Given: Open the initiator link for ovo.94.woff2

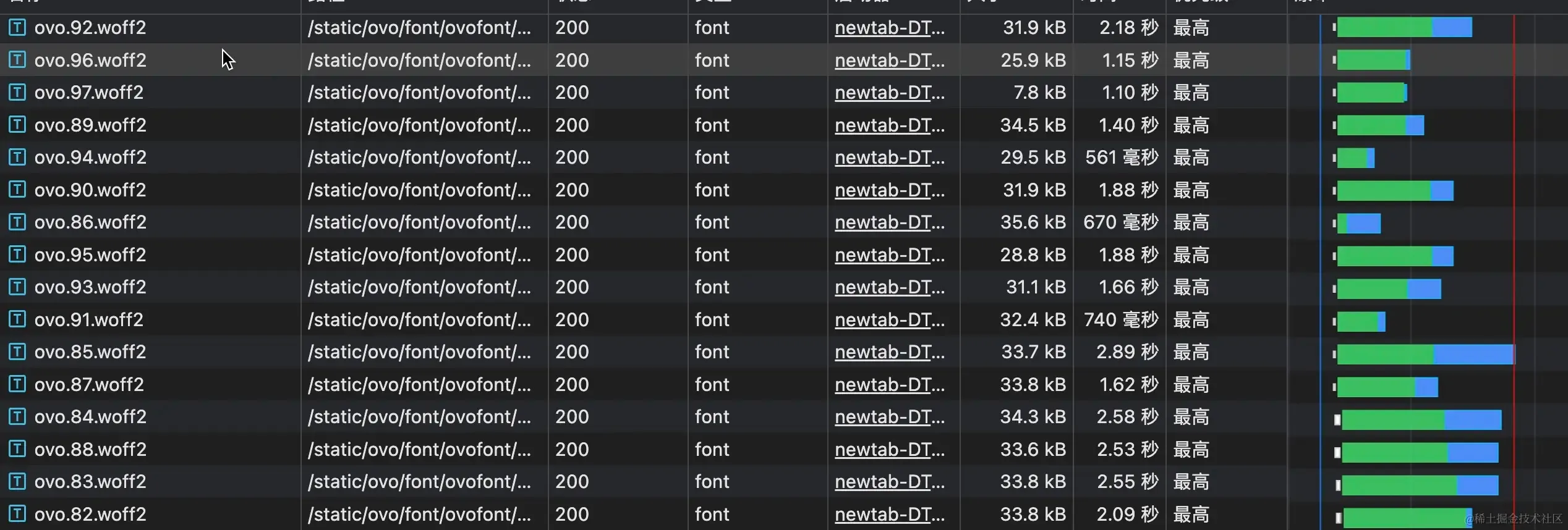Looking at the screenshot, I should point(890,158).
